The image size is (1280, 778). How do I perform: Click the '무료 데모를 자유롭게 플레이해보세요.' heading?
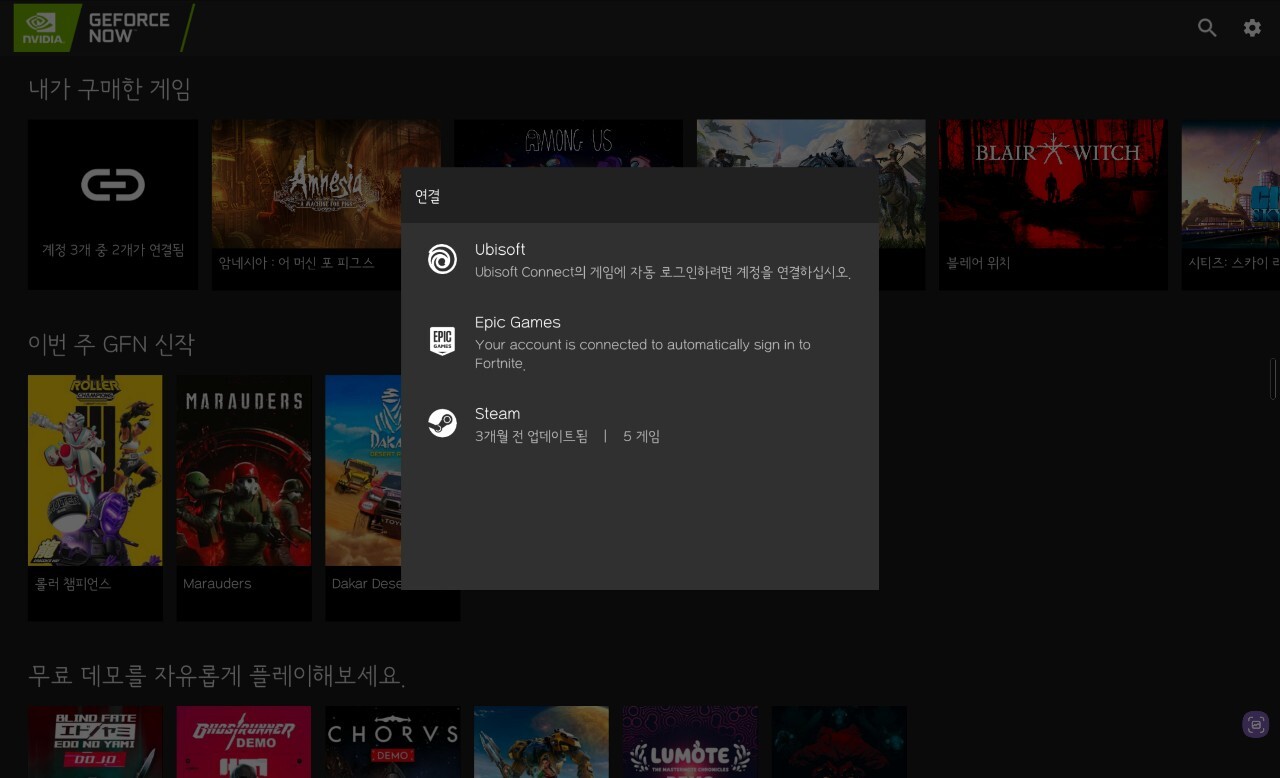[x=217, y=676]
